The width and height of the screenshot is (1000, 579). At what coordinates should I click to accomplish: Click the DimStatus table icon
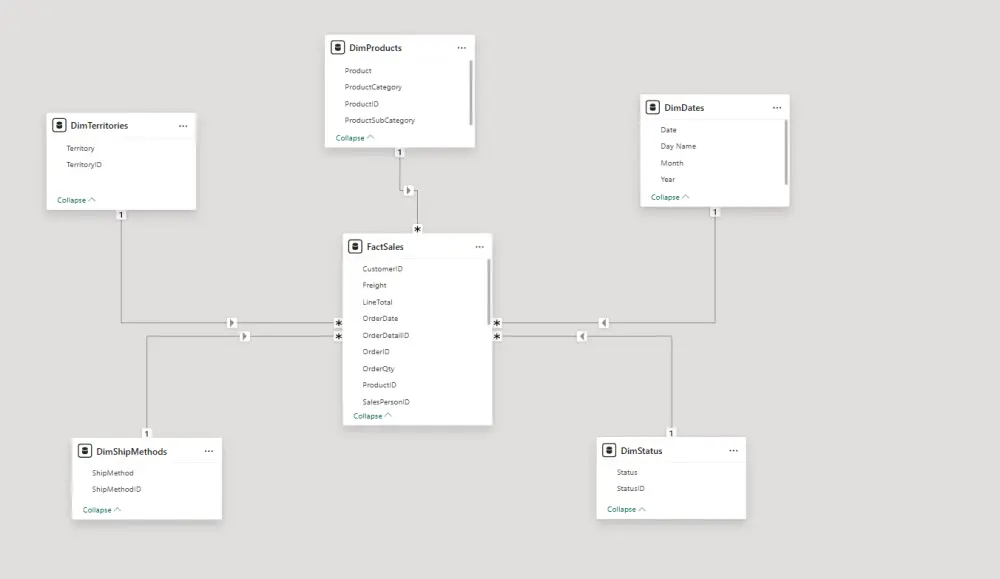click(609, 451)
